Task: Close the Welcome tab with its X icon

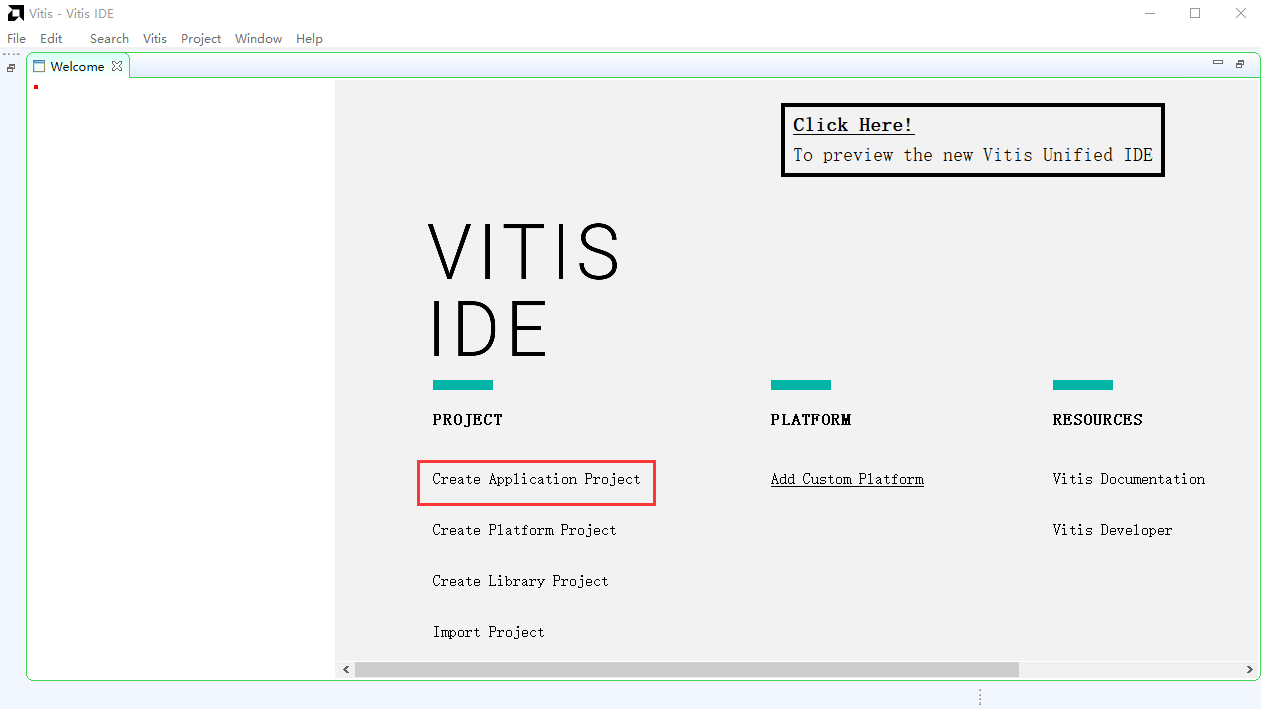Action: pyautogui.click(x=117, y=66)
